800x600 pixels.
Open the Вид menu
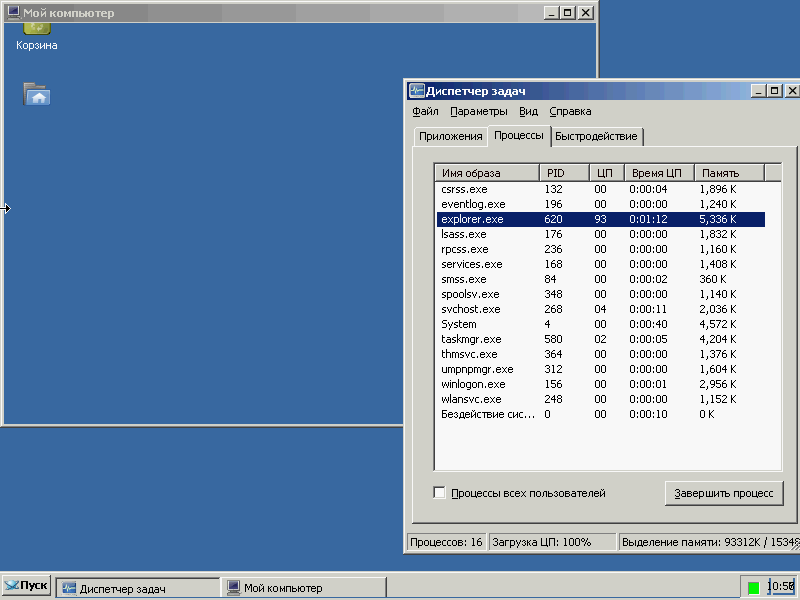(x=529, y=111)
